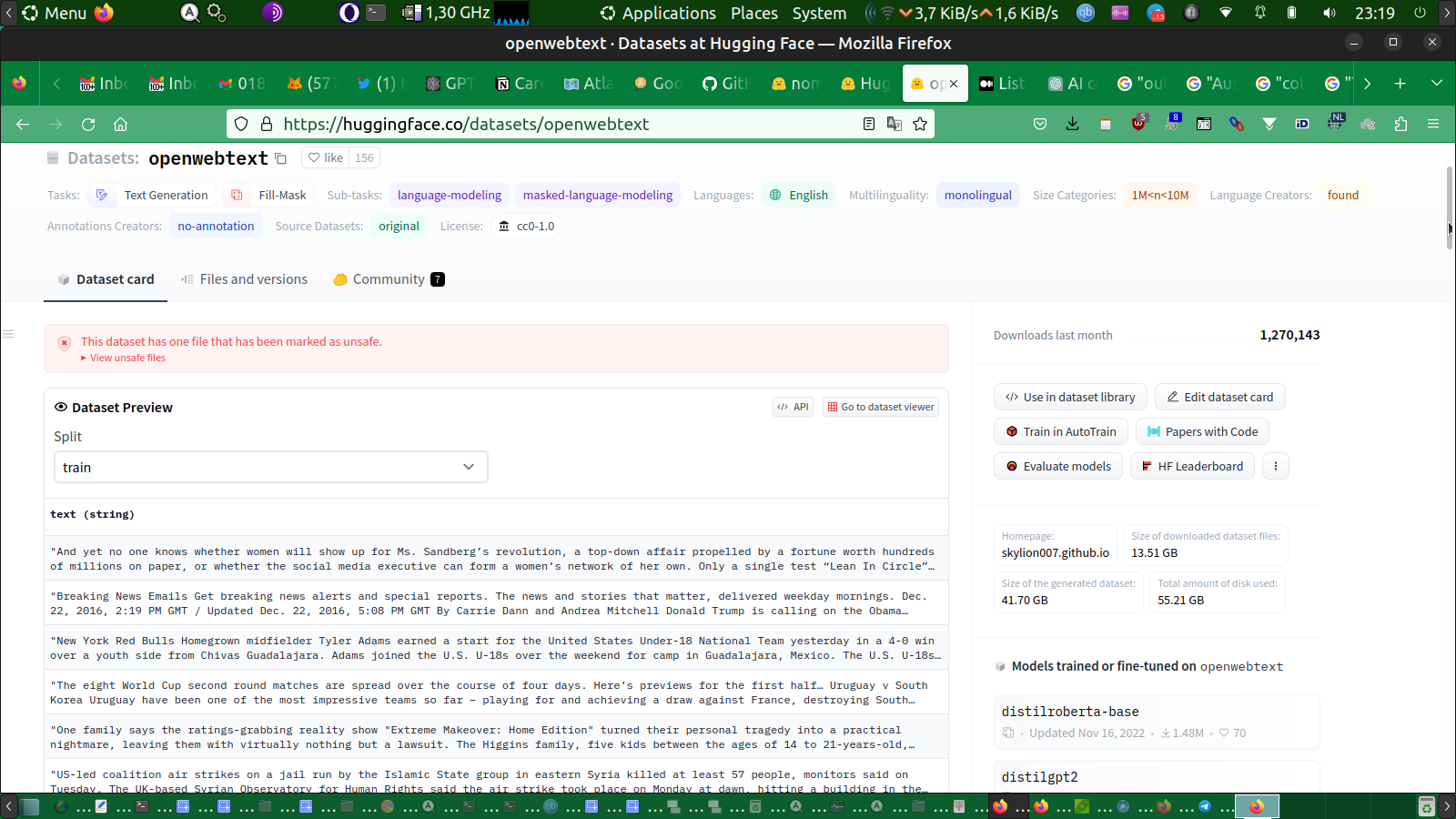The width and height of the screenshot is (1456, 819).
Task: Open the cc0-1.0 license tag
Action: coord(526,226)
